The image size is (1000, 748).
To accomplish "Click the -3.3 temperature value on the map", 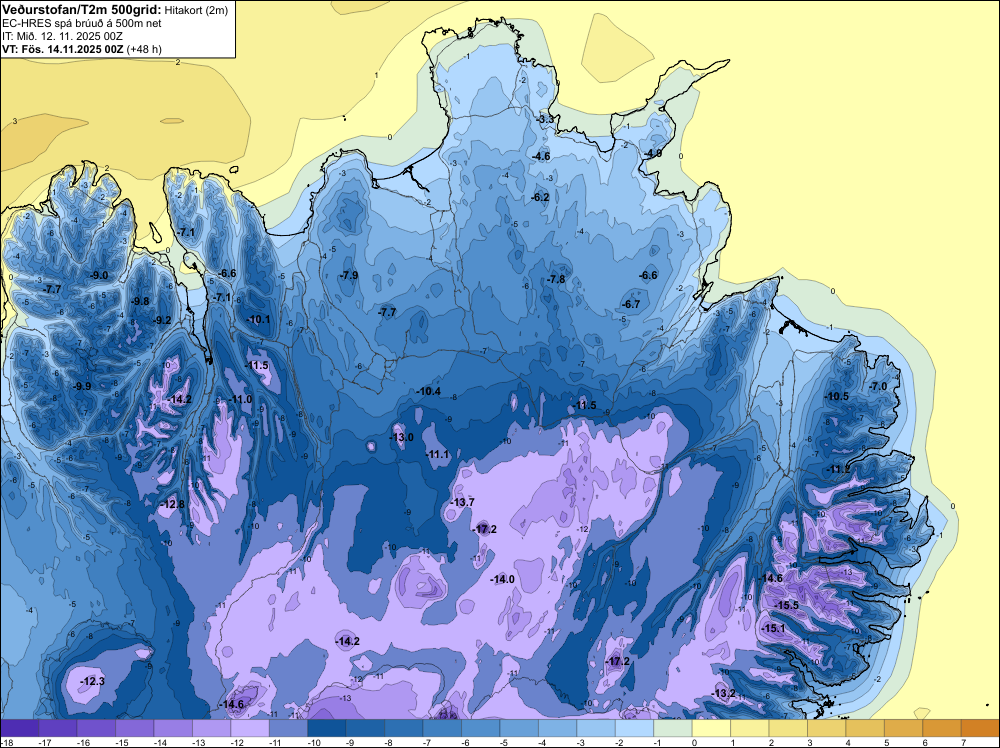I will [x=545, y=119].
